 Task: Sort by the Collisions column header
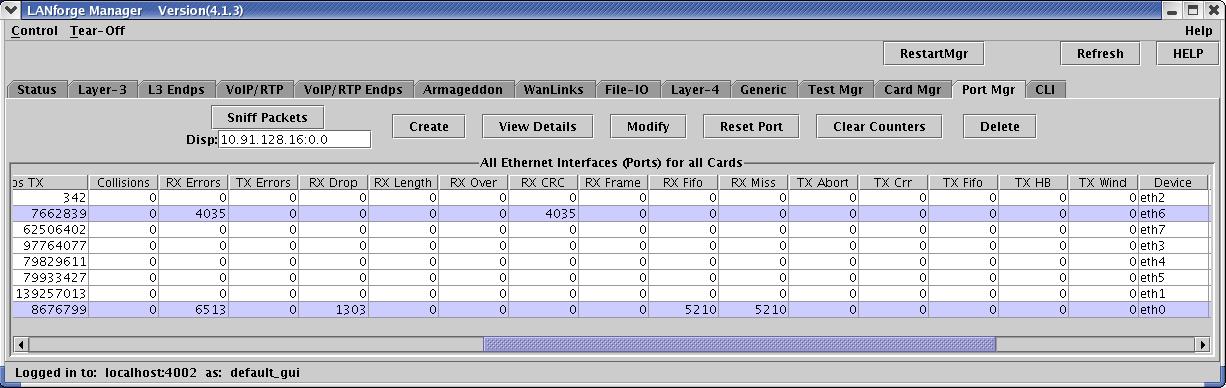(123, 182)
